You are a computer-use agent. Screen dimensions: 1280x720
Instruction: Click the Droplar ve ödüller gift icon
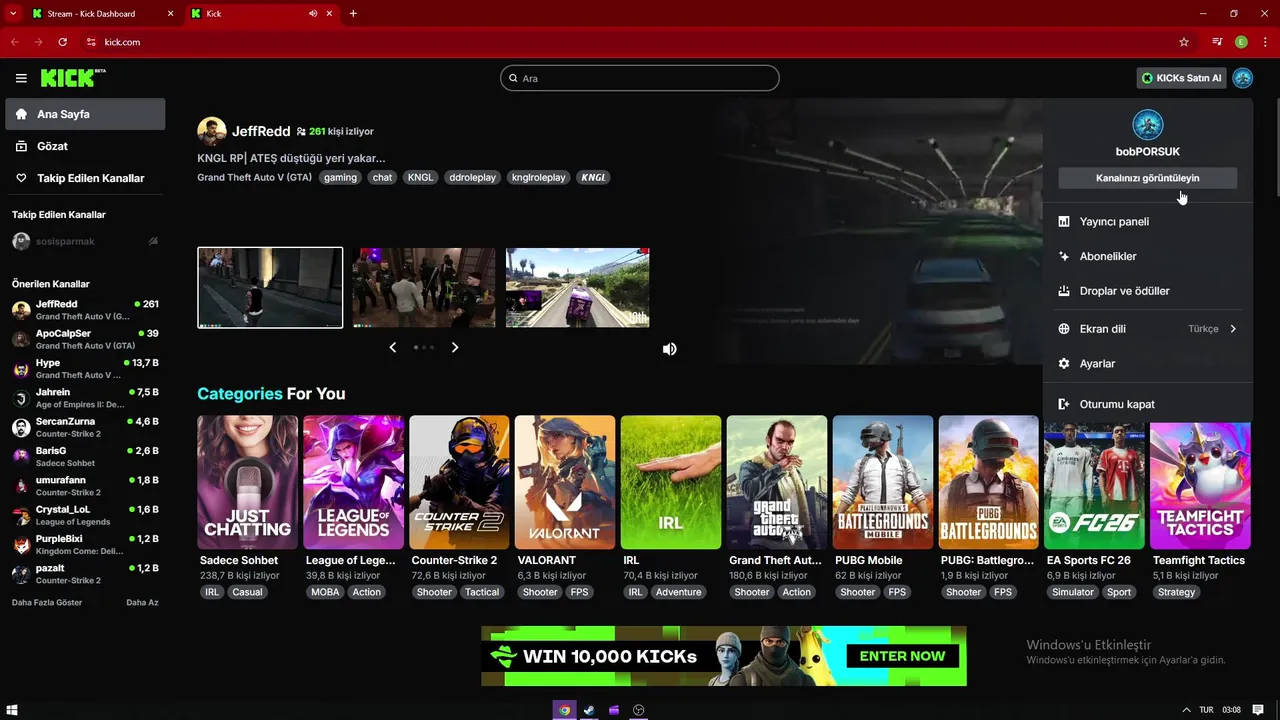point(1064,291)
